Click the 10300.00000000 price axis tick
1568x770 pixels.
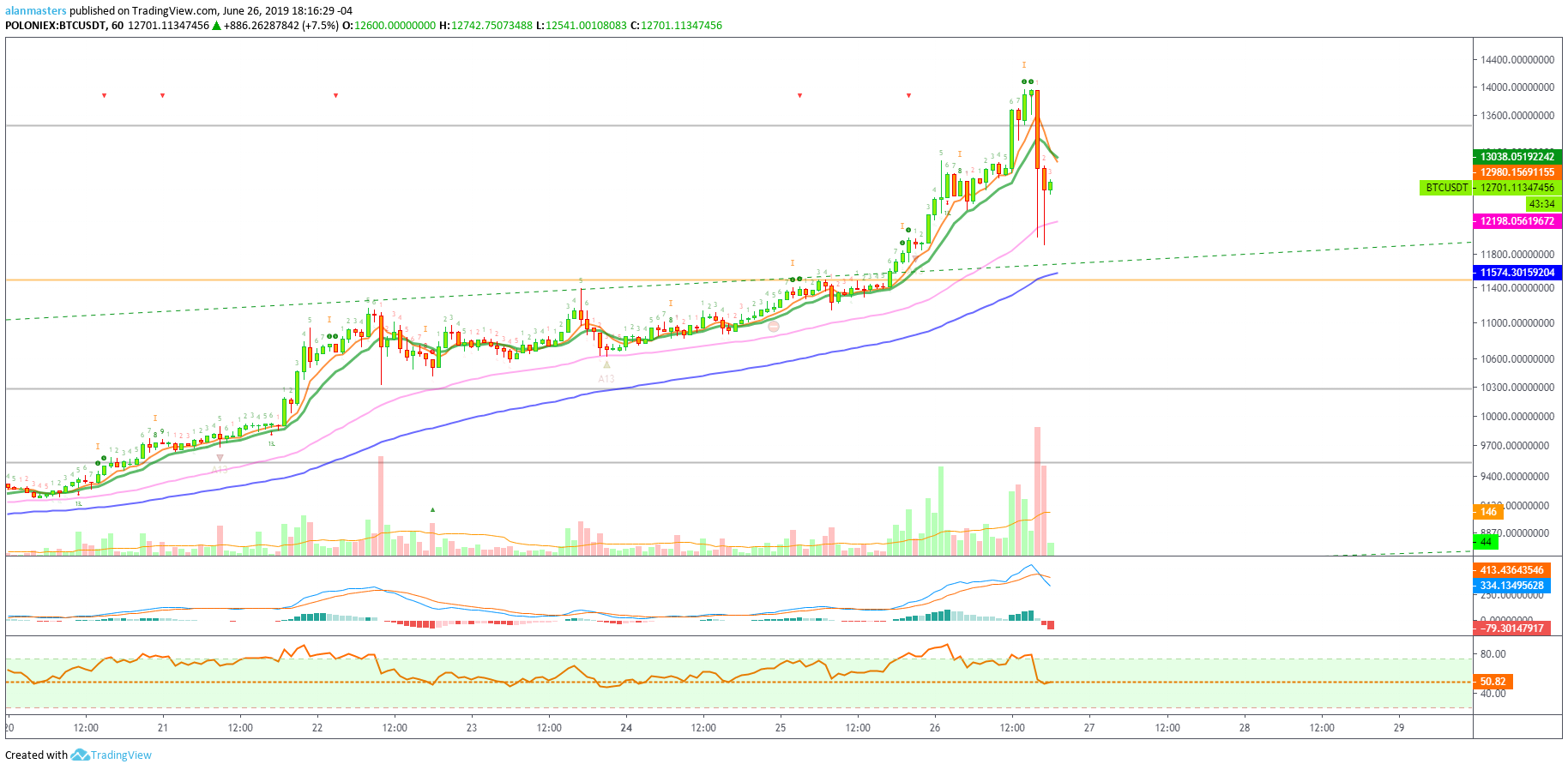point(1517,388)
